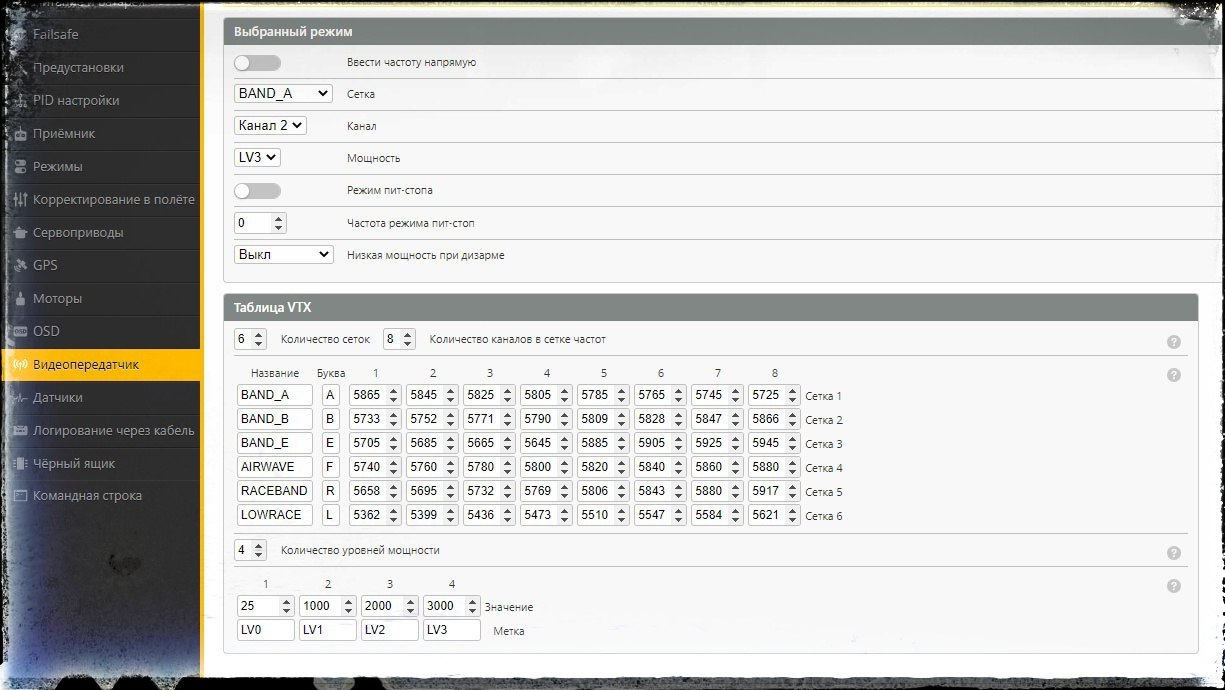Click the Чёрный ящик sidebar icon

coord(20,464)
